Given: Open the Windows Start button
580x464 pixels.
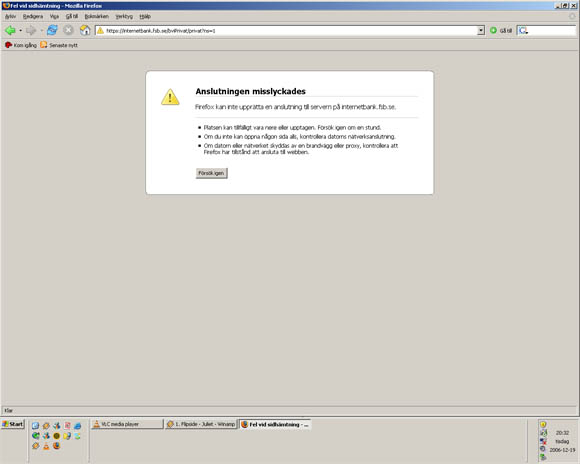Looking at the screenshot, I should (x=13, y=424).
